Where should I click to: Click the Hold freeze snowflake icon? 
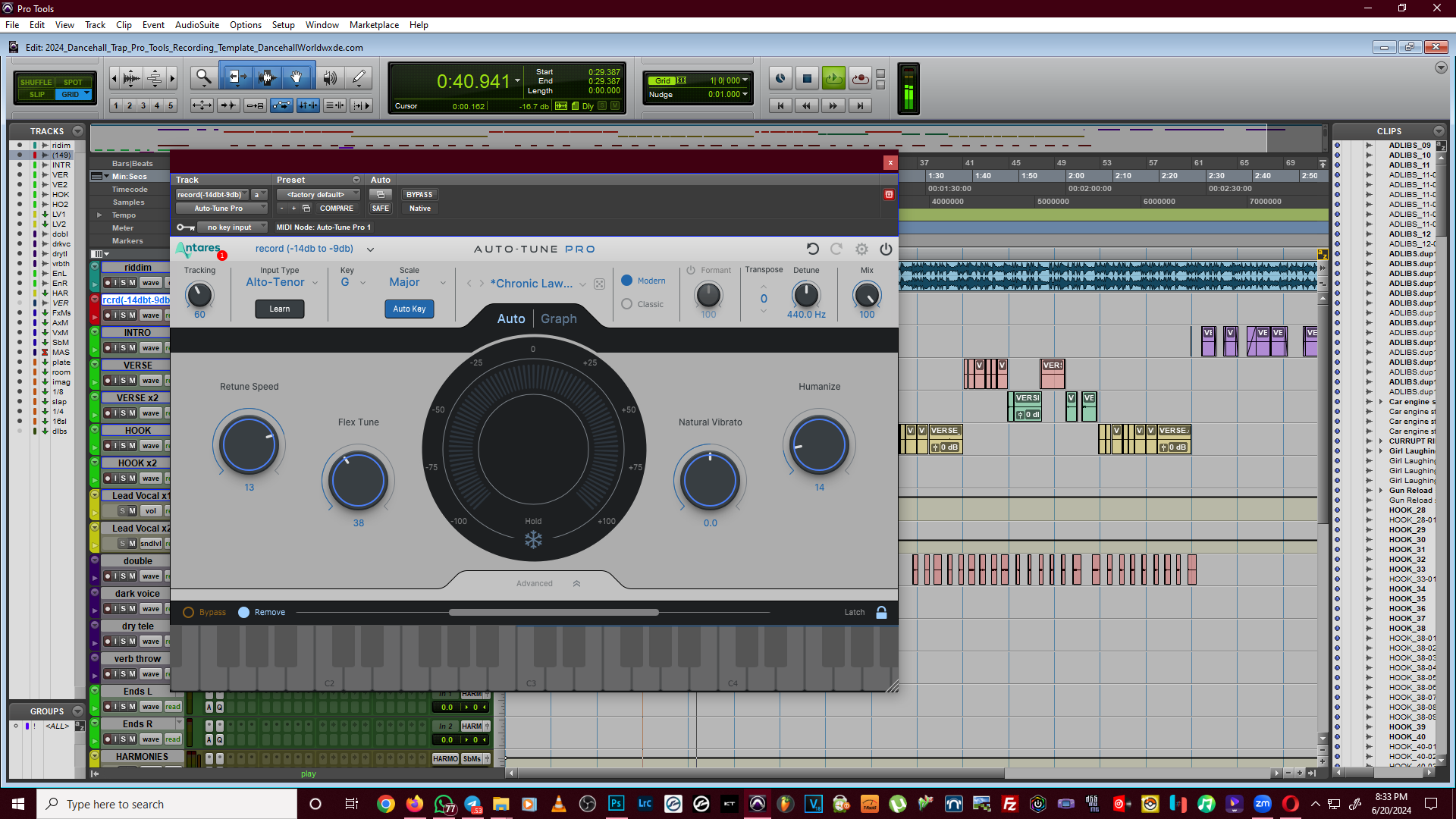pyautogui.click(x=533, y=540)
